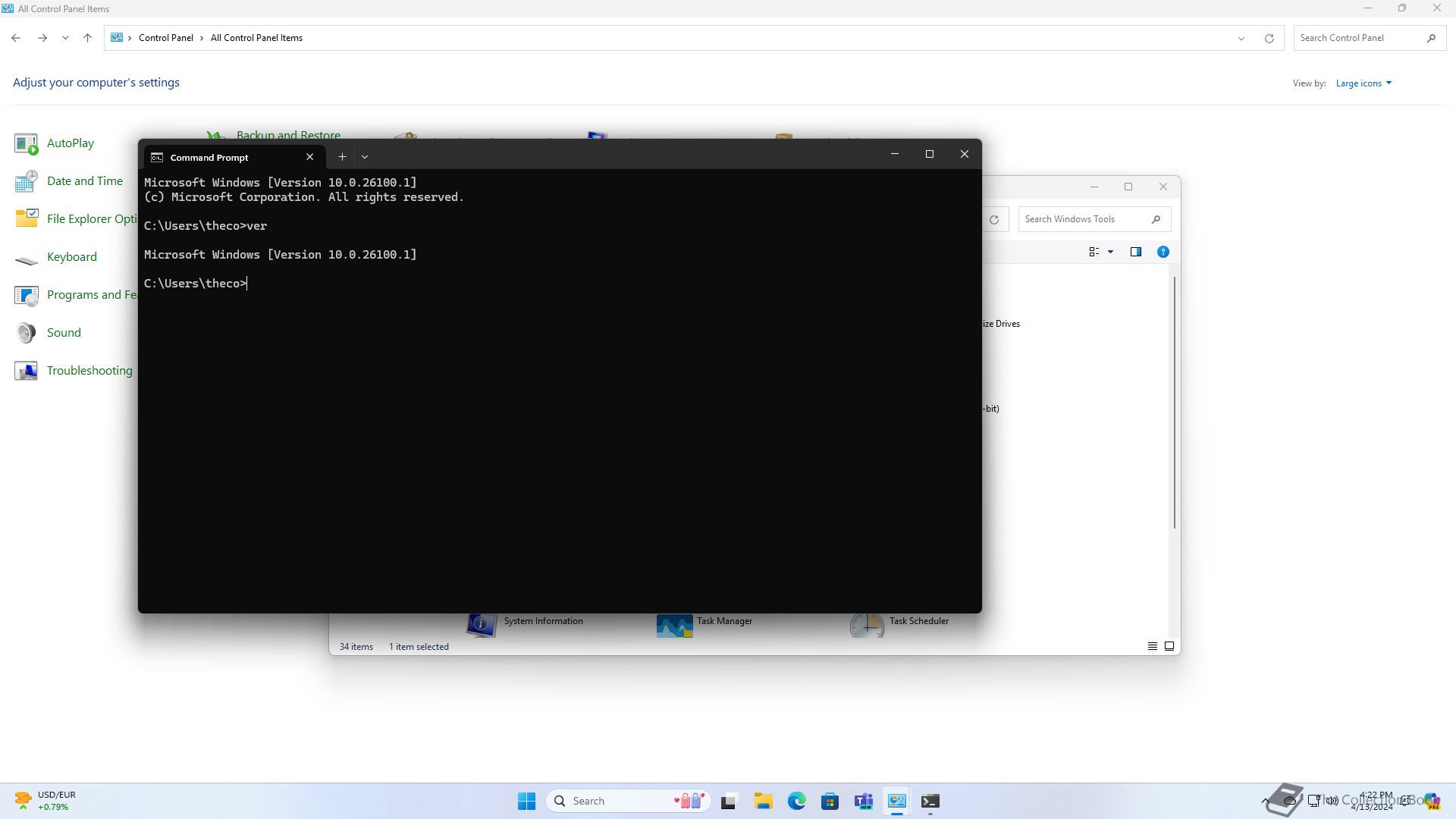The height and width of the screenshot is (819, 1456).
Task: Switch to Terminal taskbar icon
Action: (930, 801)
